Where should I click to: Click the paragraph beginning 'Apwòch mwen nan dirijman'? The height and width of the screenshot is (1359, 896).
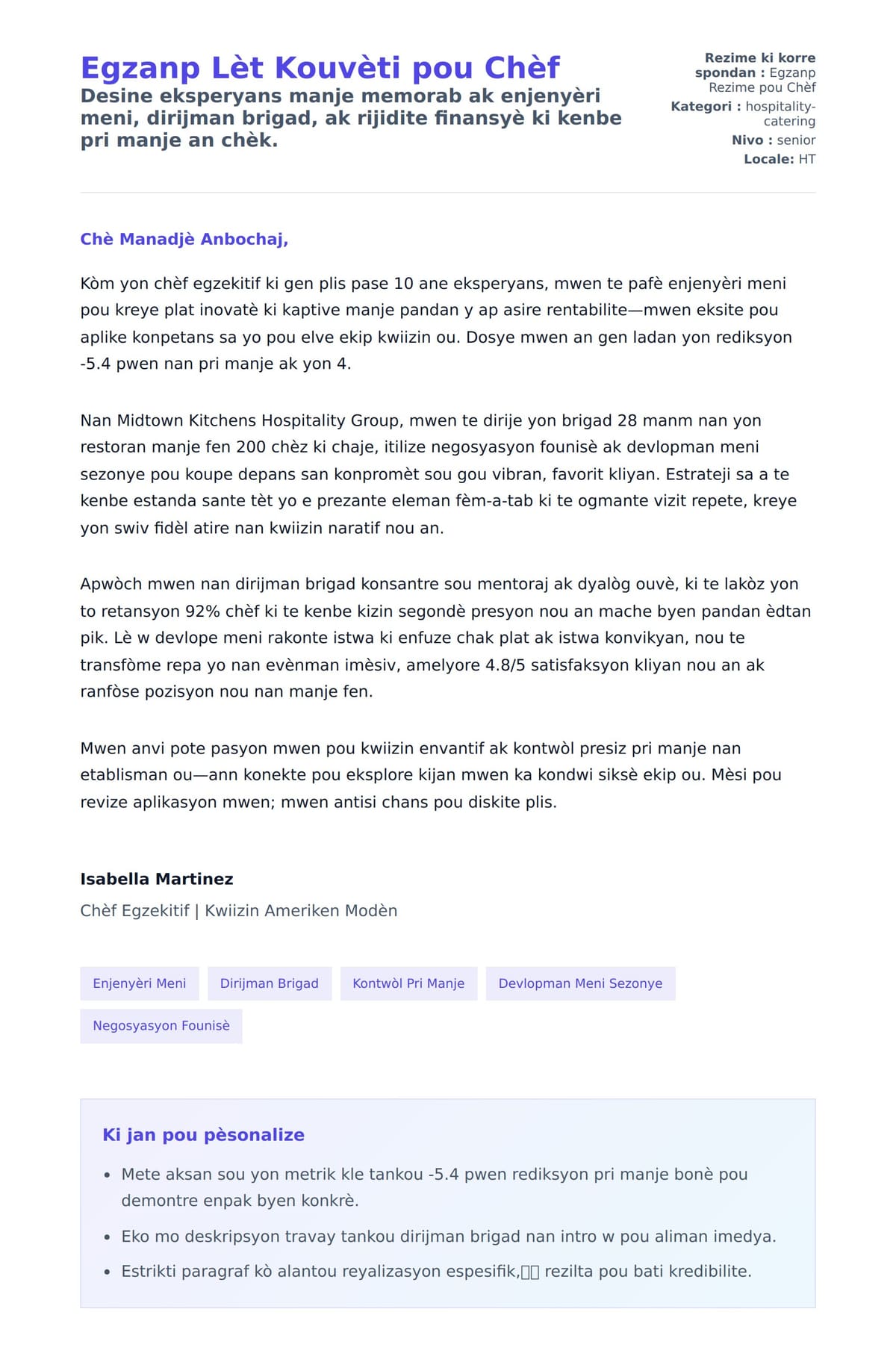pos(445,638)
